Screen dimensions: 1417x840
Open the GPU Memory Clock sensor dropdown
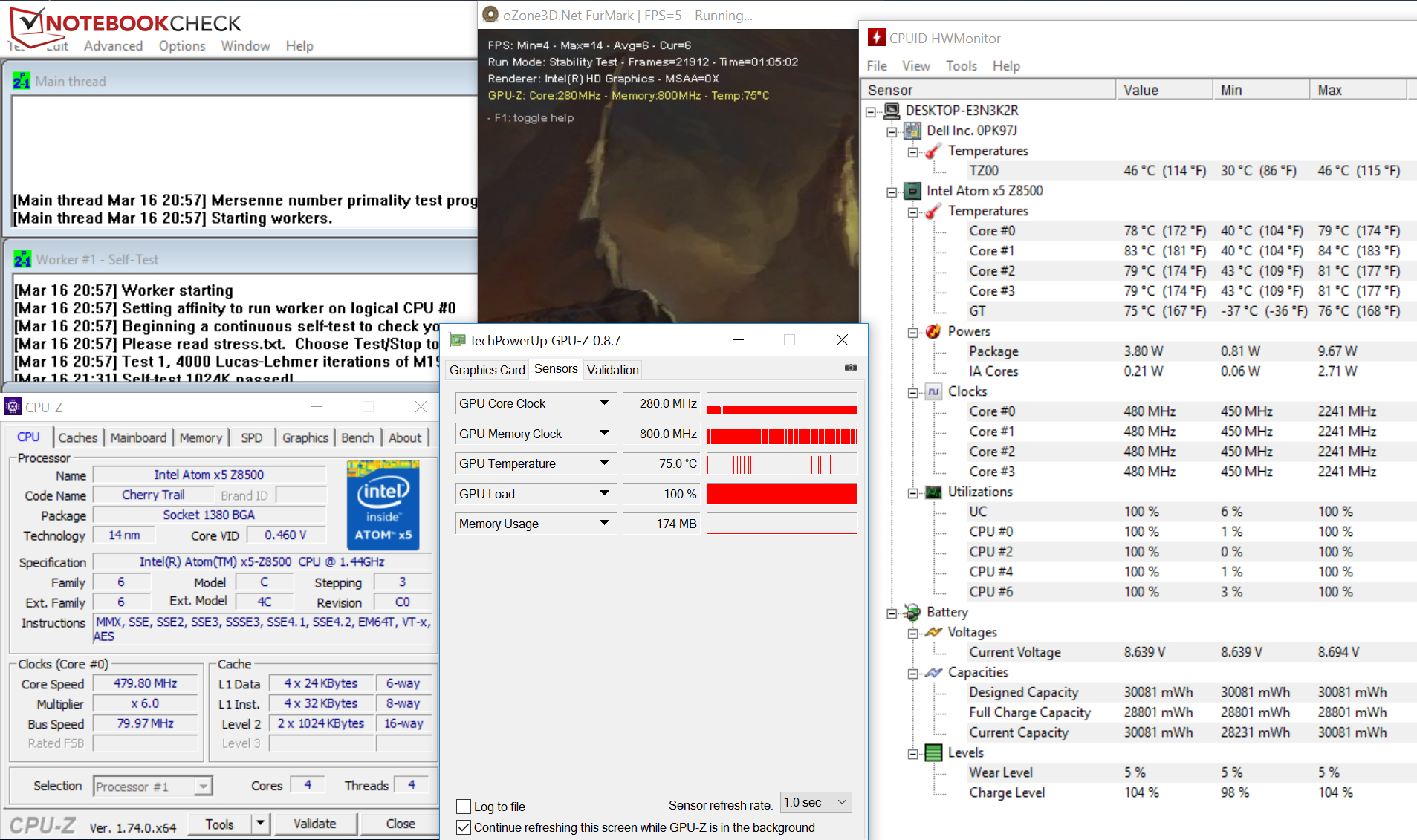click(605, 433)
